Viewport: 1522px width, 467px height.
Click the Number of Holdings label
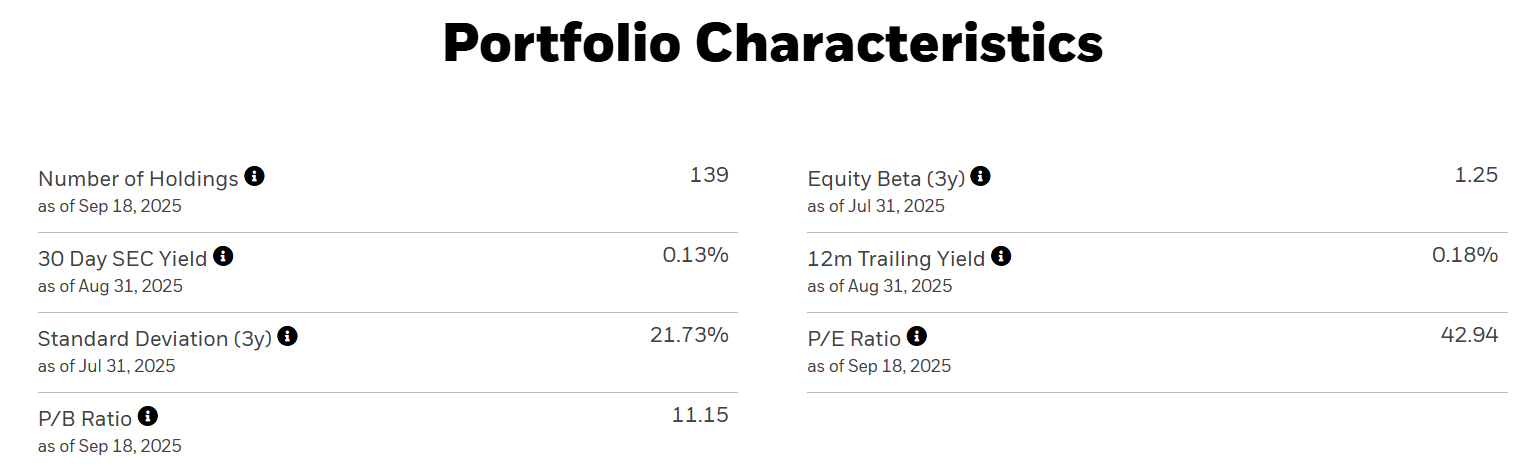(x=138, y=179)
